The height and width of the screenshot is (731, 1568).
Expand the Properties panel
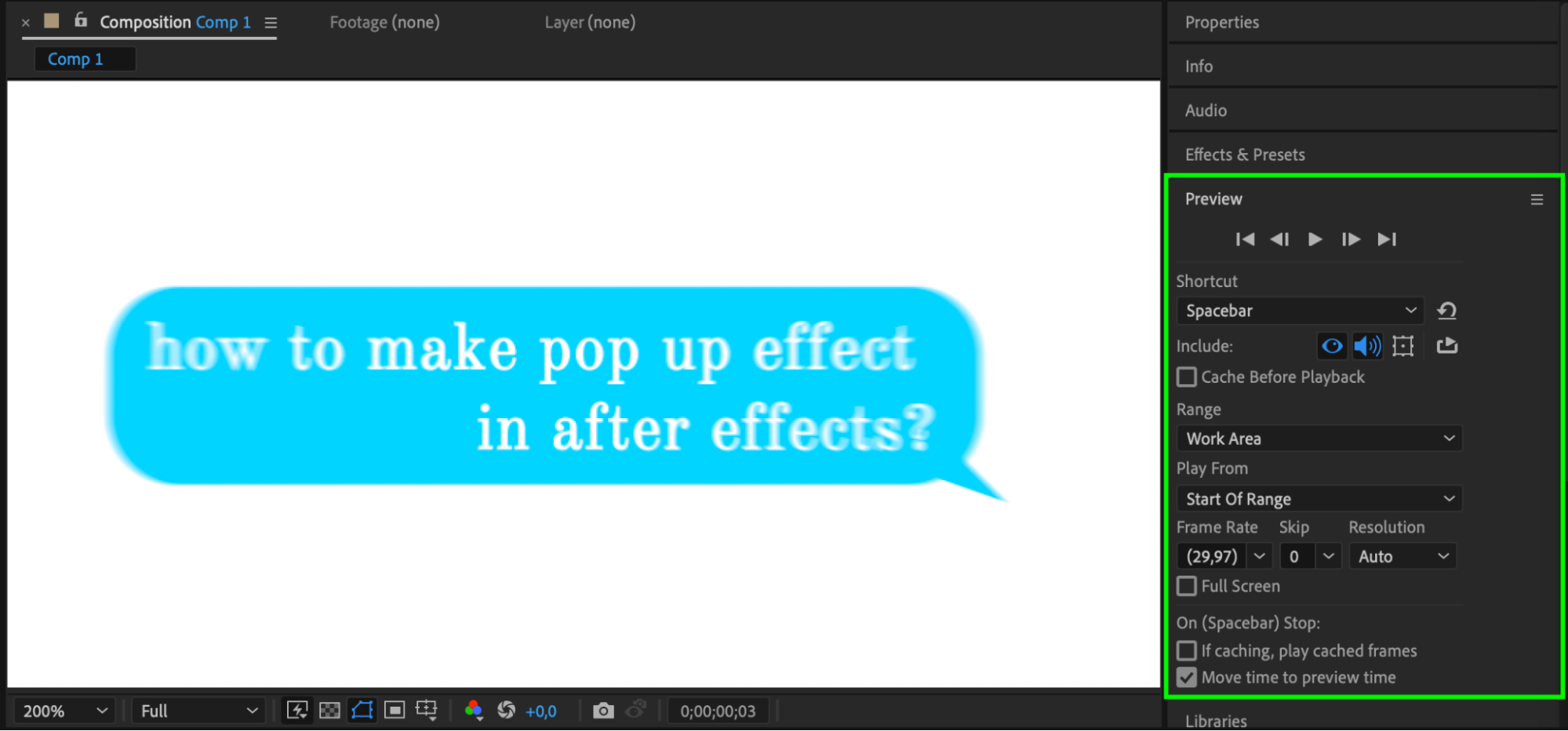point(1221,23)
